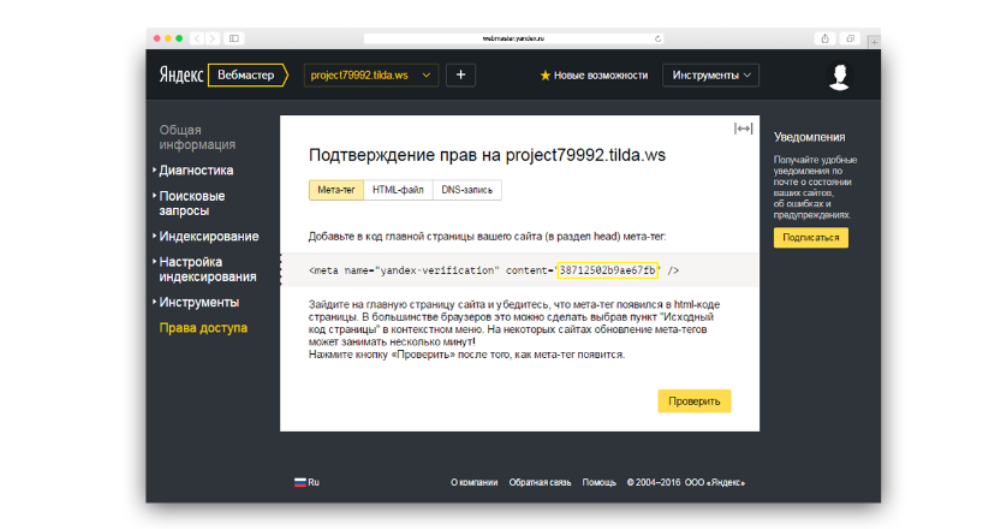Expand Индексирование sidebar section
The width and height of the screenshot is (1000, 529).
208,236
